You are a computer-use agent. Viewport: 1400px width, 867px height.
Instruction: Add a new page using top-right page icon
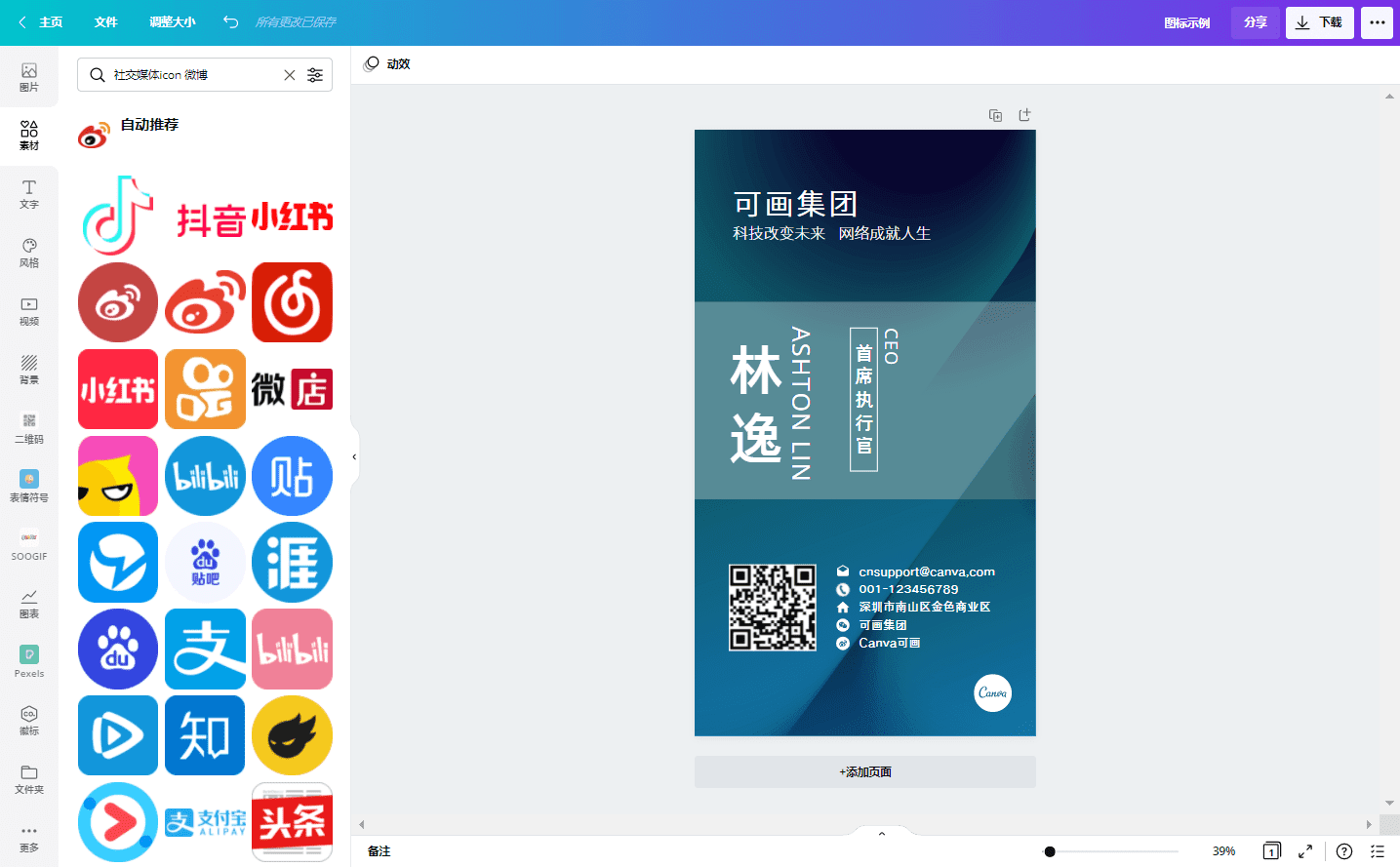point(1024,115)
